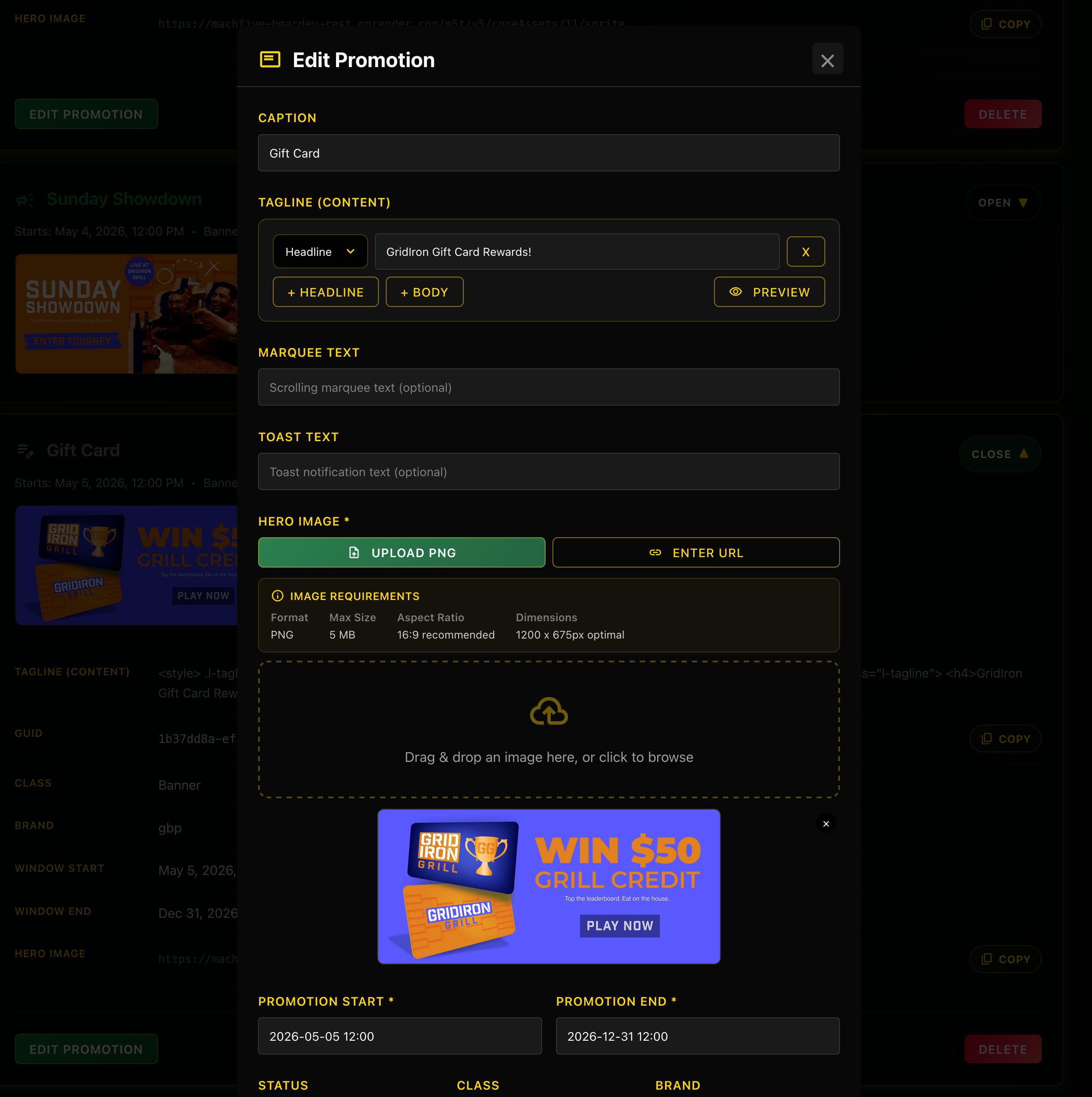Open the tagline PREVIEW
The width and height of the screenshot is (1092, 1097).
(x=769, y=292)
